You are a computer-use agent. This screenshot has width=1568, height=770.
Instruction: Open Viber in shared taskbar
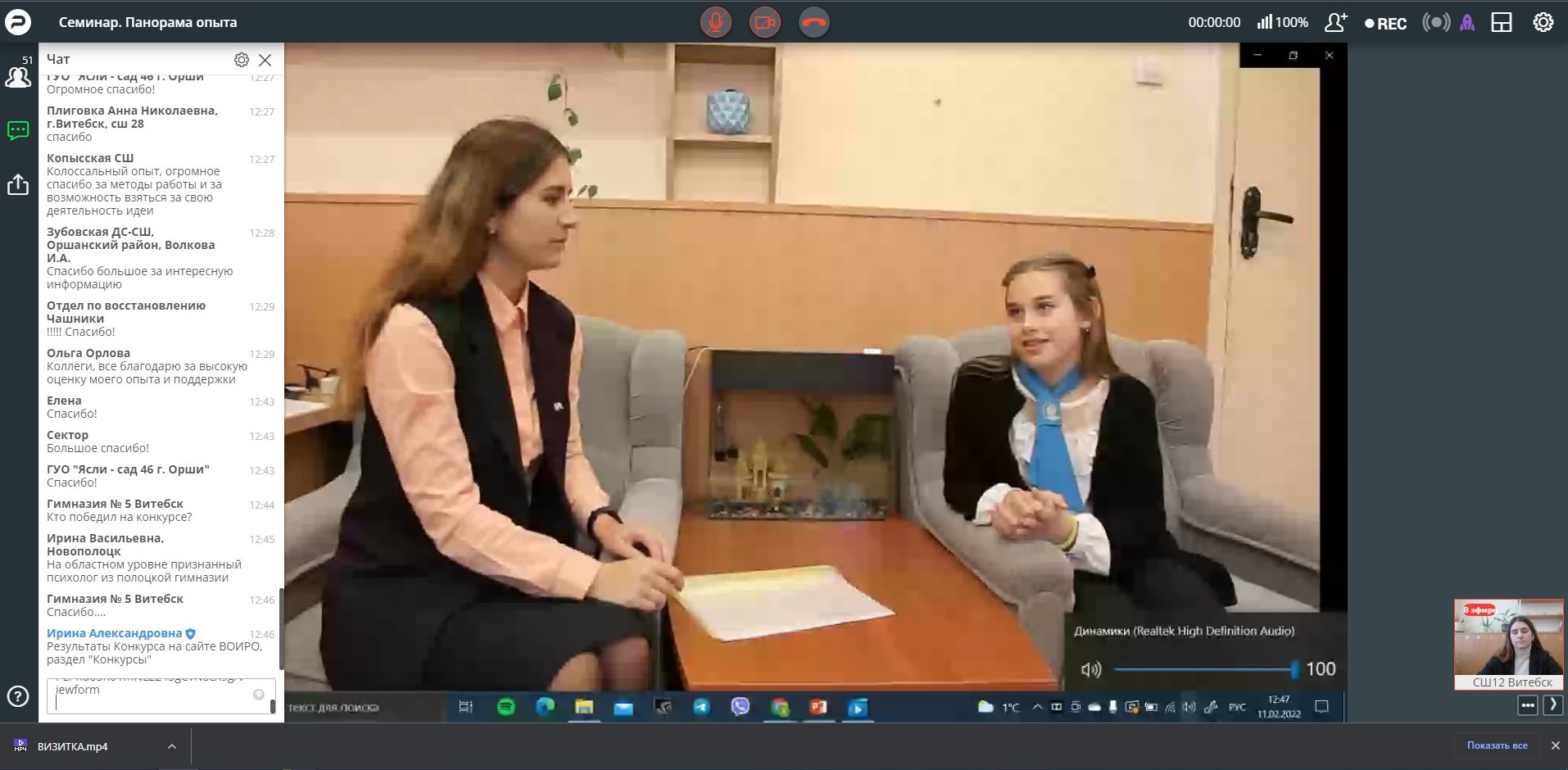(x=741, y=707)
